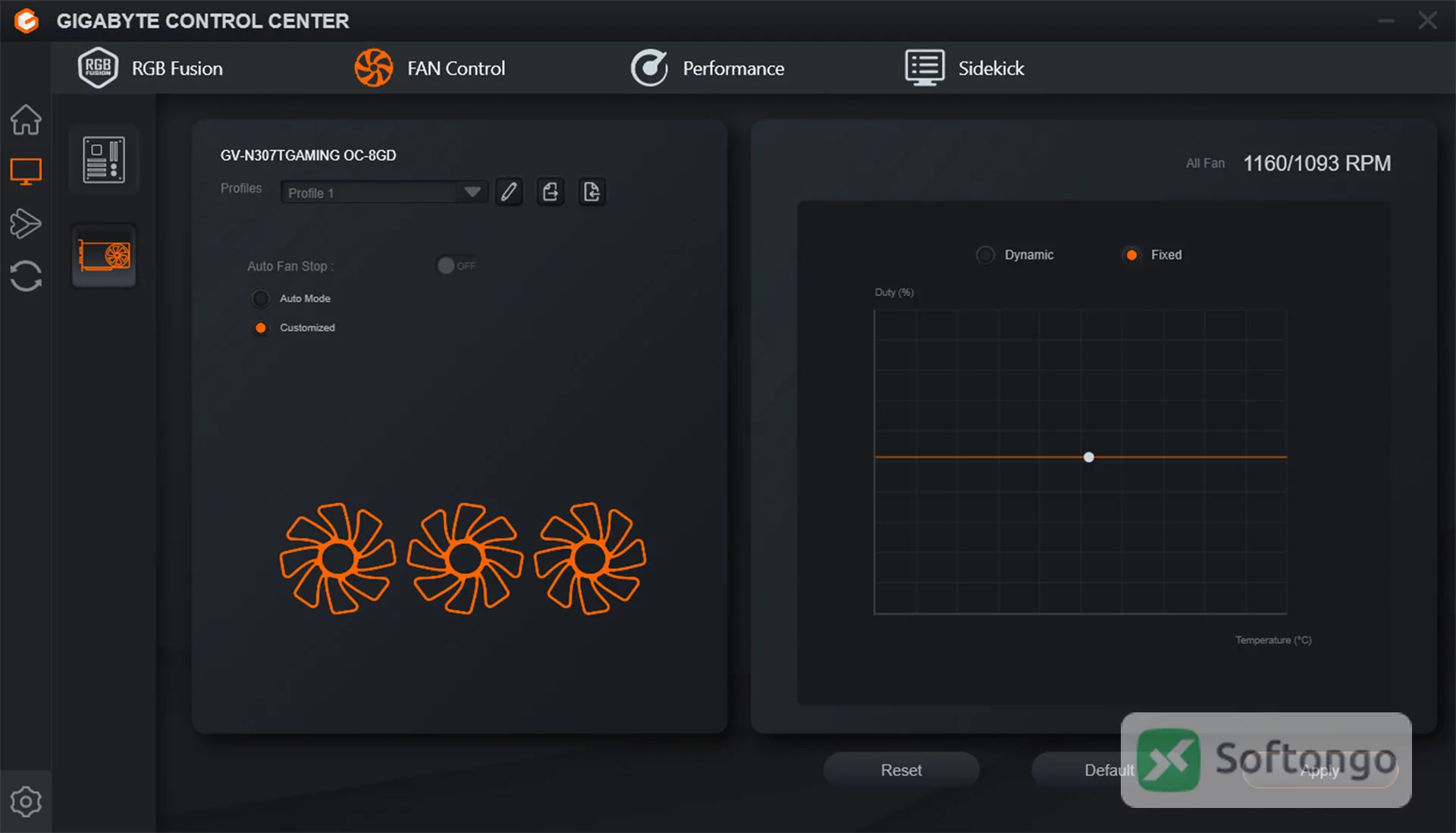This screenshot has height=833, width=1456.
Task: Select the graphics card device thumbnail
Action: (104, 256)
